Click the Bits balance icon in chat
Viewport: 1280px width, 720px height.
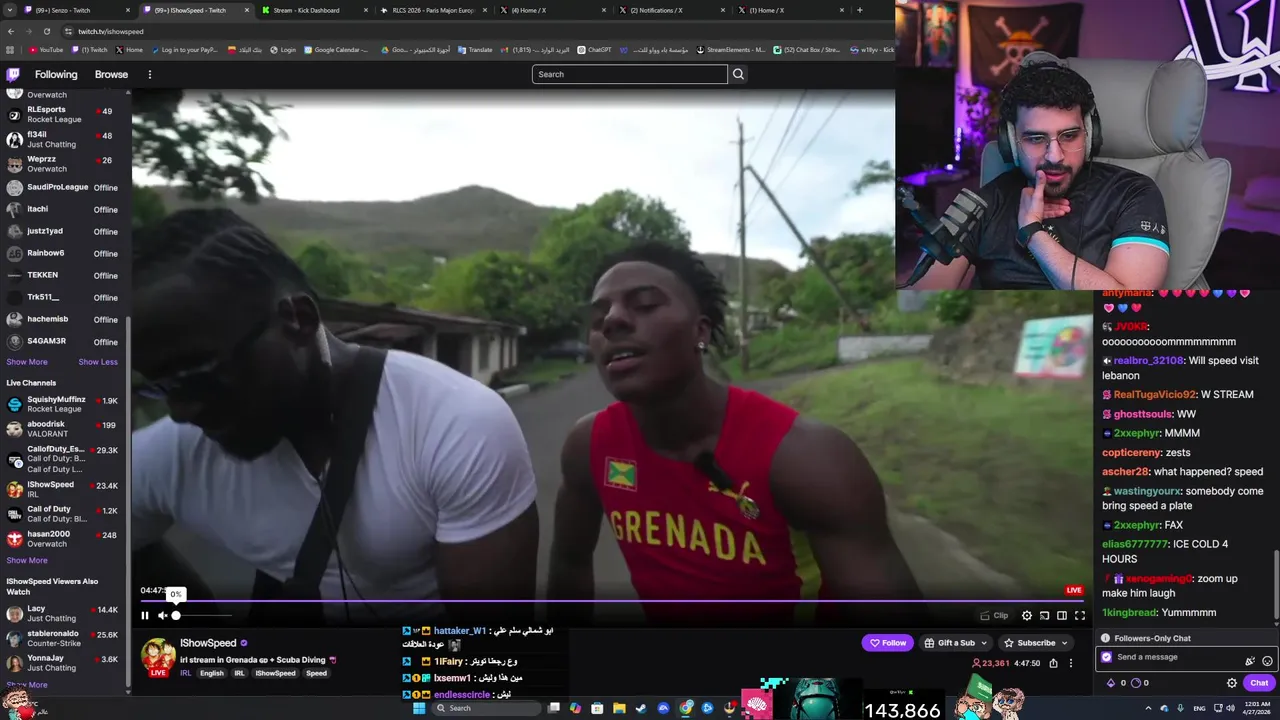pos(1111,683)
